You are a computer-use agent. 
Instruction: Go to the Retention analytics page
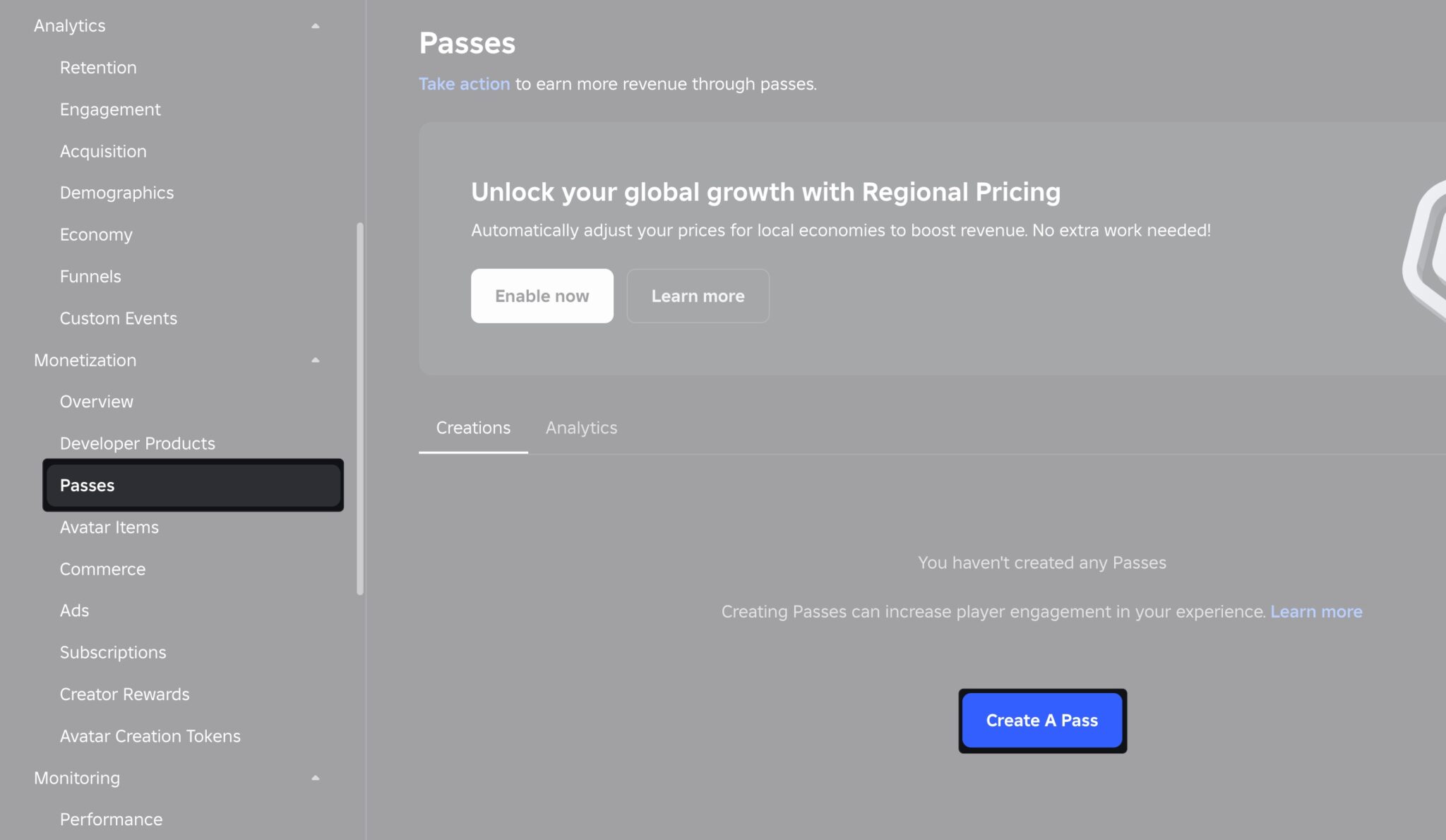pyautogui.click(x=98, y=67)
